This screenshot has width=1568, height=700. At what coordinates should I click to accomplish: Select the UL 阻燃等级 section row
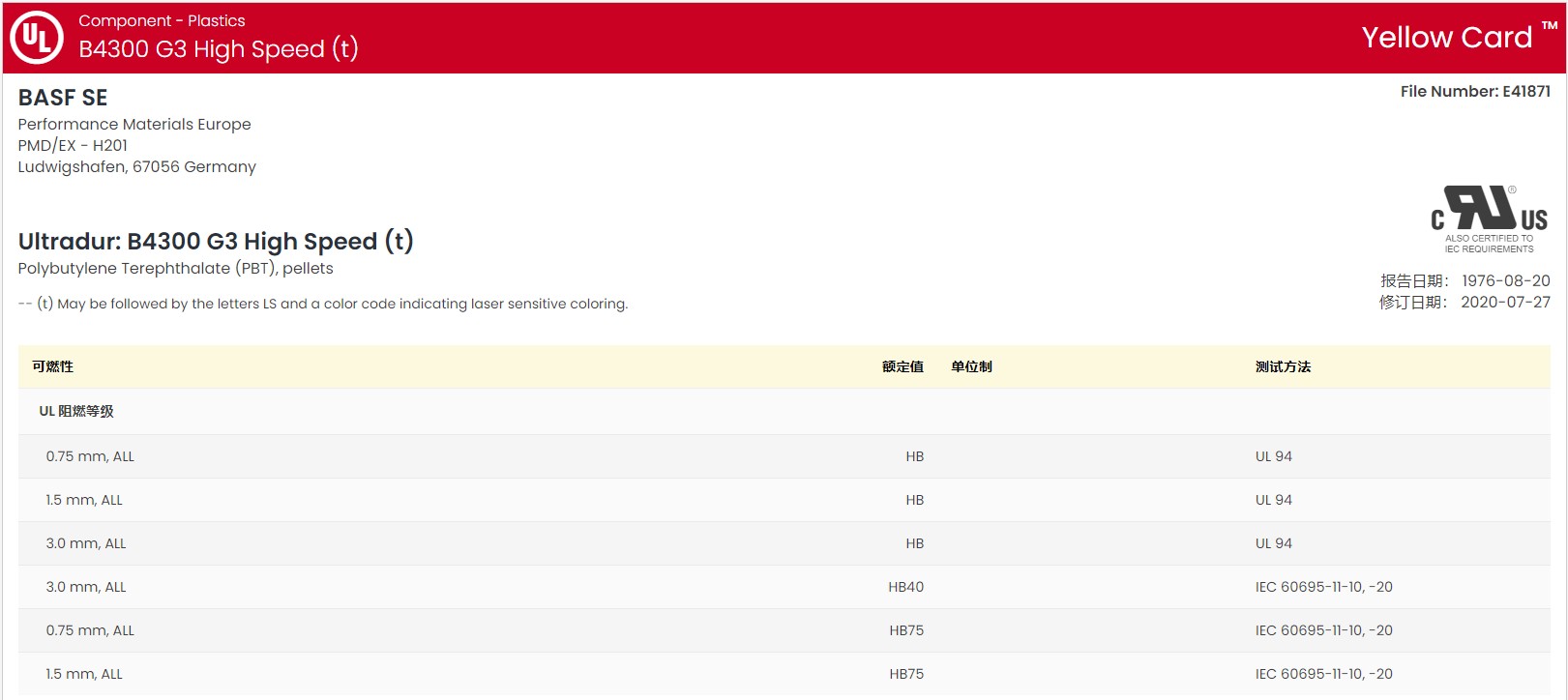coord(76,412)
